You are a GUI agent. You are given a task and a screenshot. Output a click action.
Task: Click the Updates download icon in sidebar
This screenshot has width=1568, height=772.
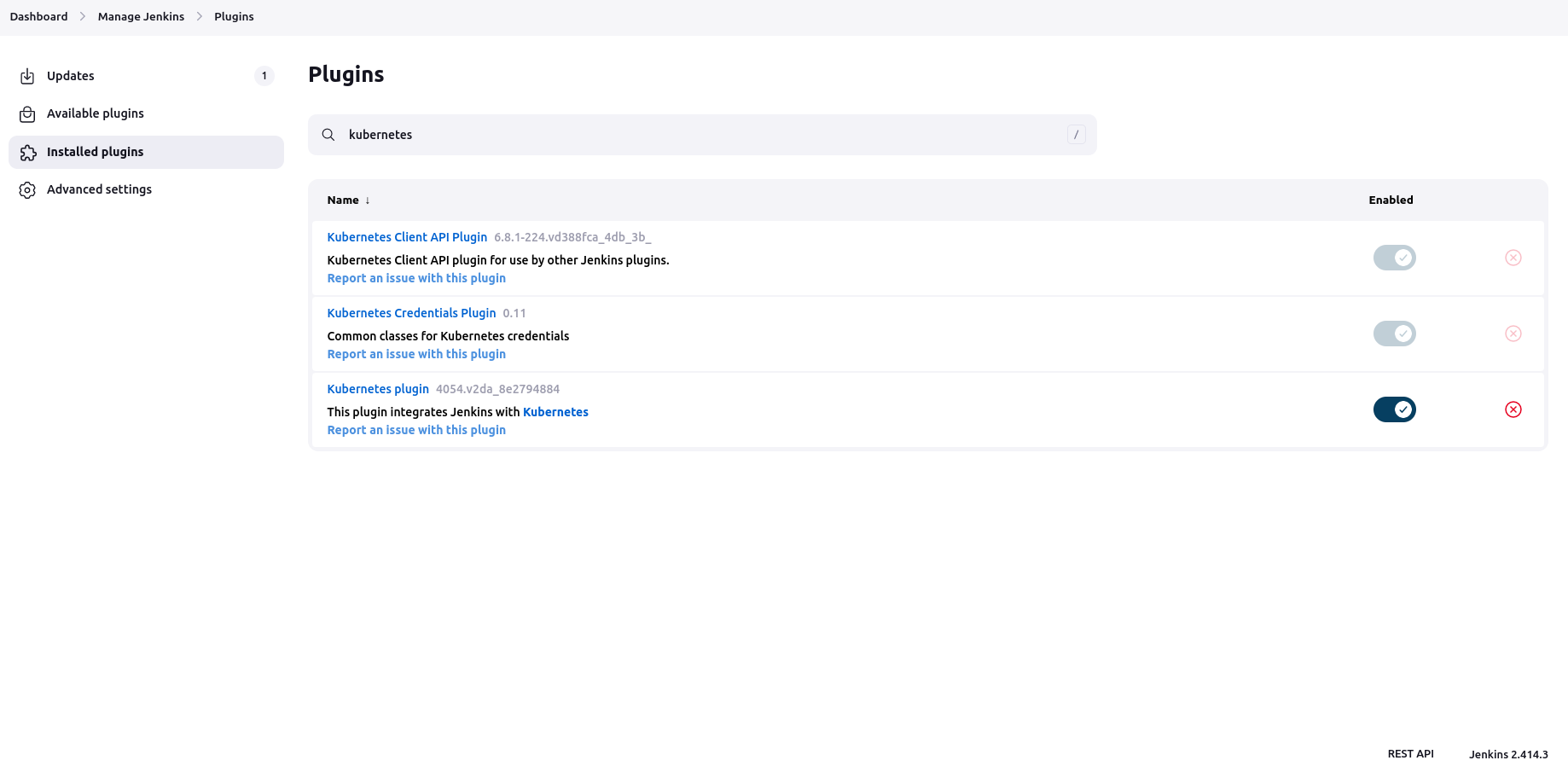coord(27,76)
